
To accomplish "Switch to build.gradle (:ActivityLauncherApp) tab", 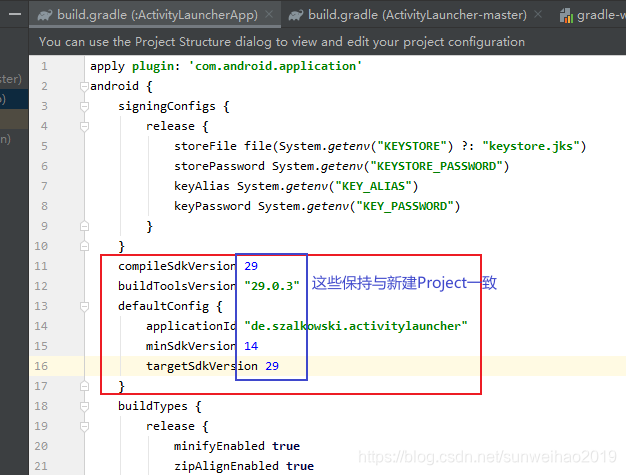I will pos(157,15).
